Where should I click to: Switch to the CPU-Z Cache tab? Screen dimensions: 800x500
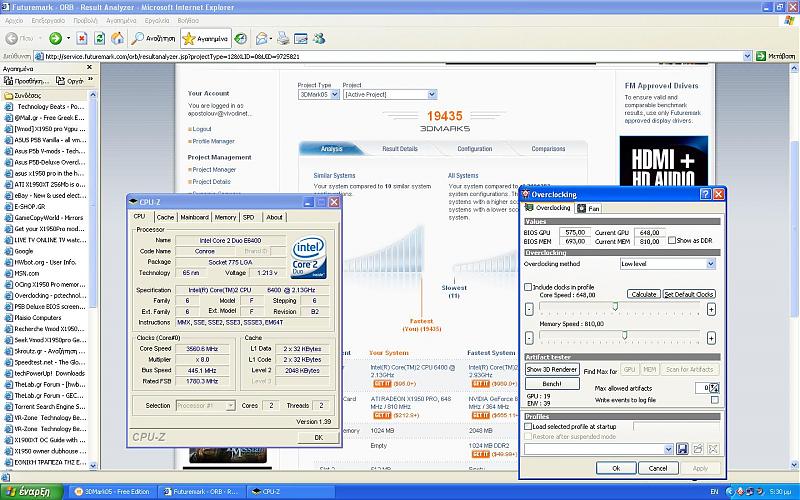click(x=165, y=217)
